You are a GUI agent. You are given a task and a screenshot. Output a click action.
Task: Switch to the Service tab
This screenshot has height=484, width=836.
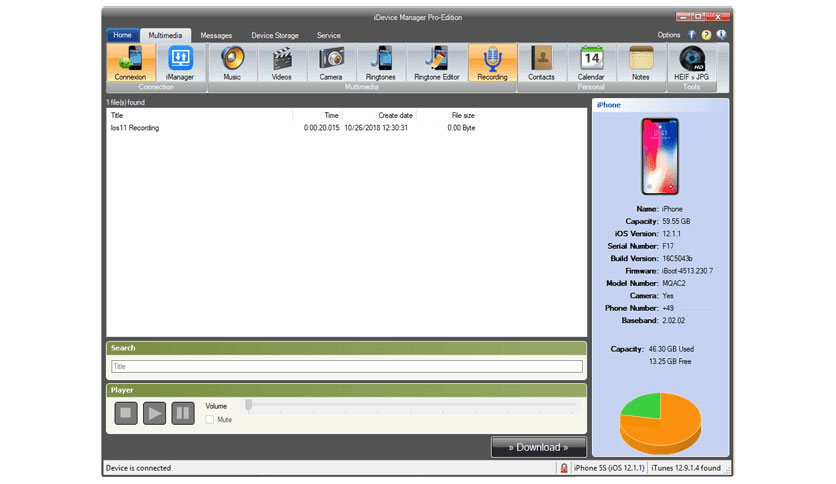pyautogui.click(x=329, y=36)
